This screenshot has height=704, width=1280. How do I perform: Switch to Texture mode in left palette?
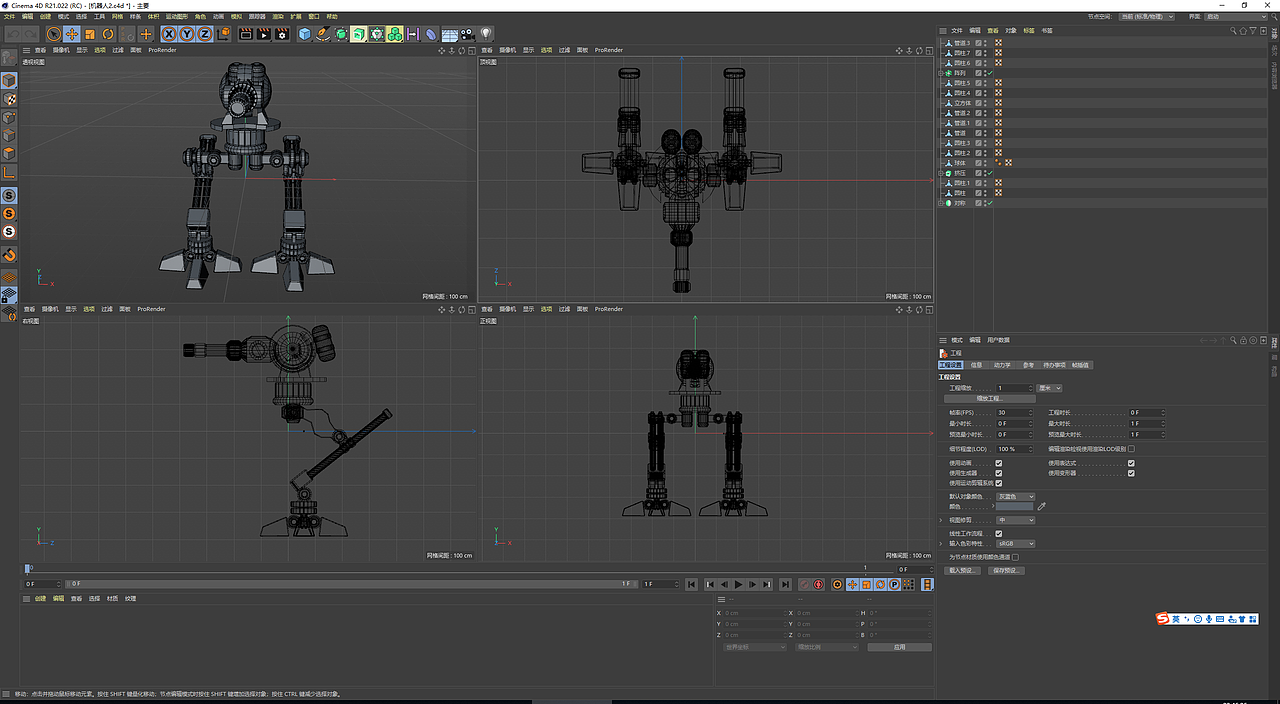(9, 99)
